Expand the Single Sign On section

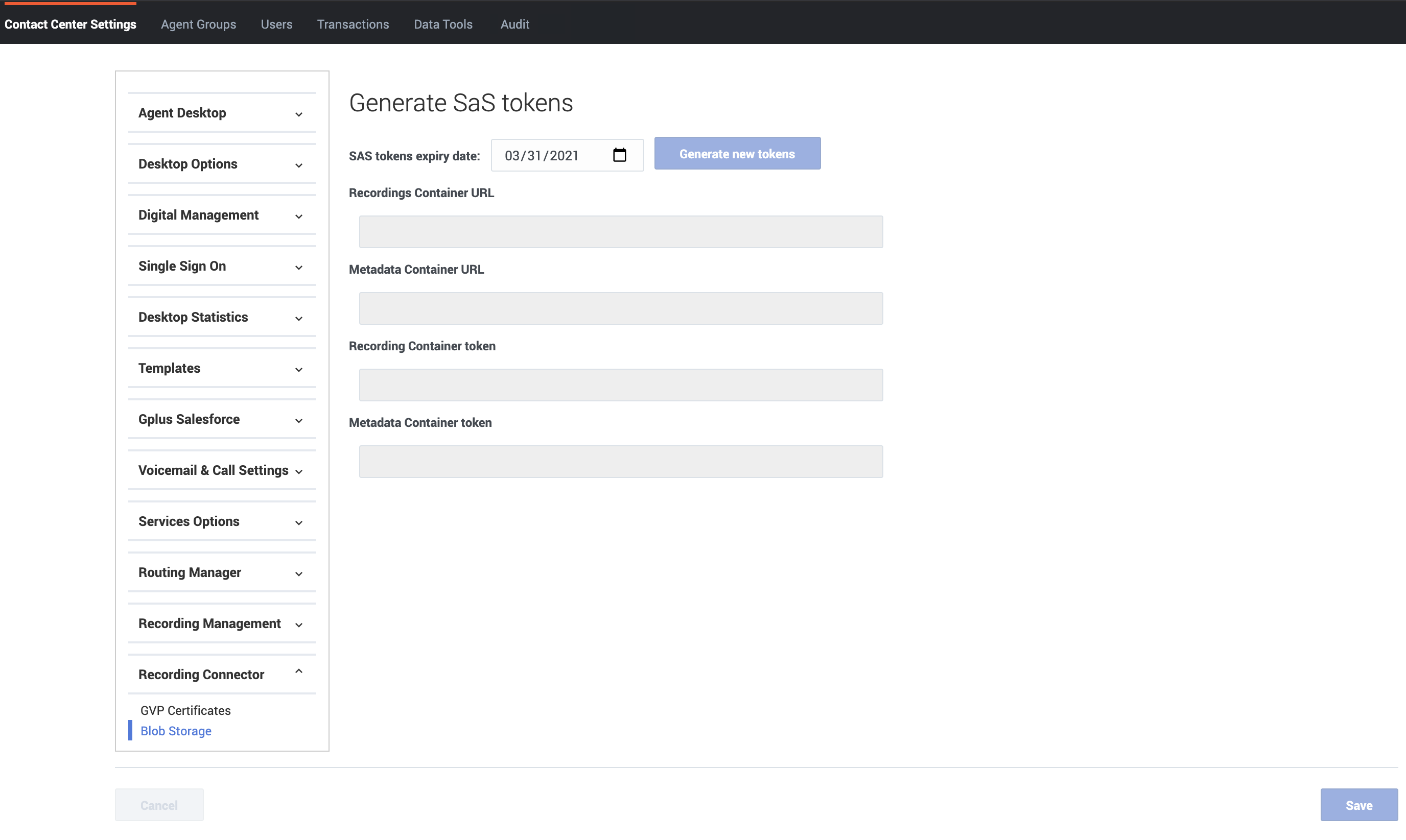point(222,266)
